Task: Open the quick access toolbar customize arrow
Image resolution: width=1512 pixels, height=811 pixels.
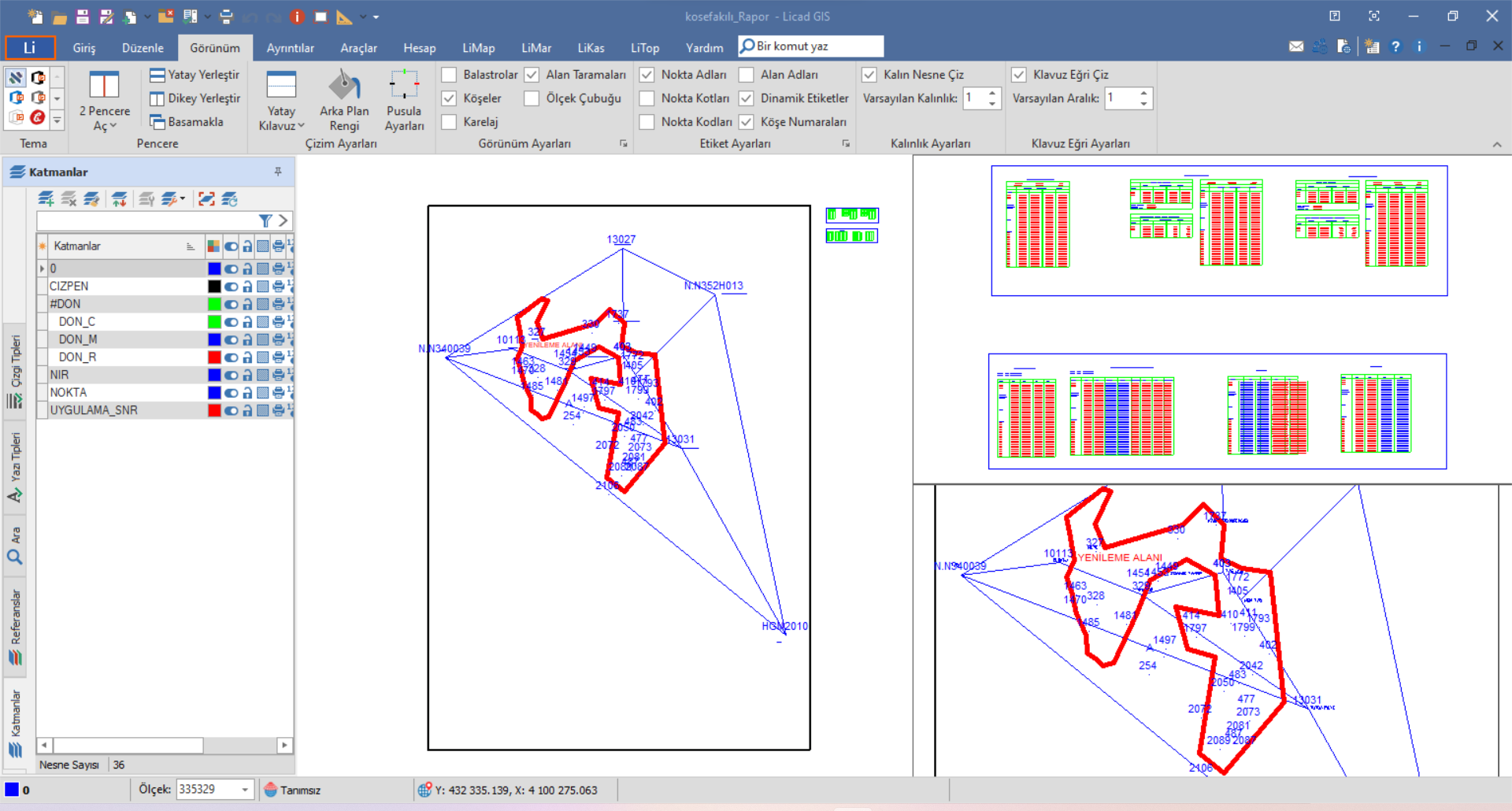Action: [376, 17]
